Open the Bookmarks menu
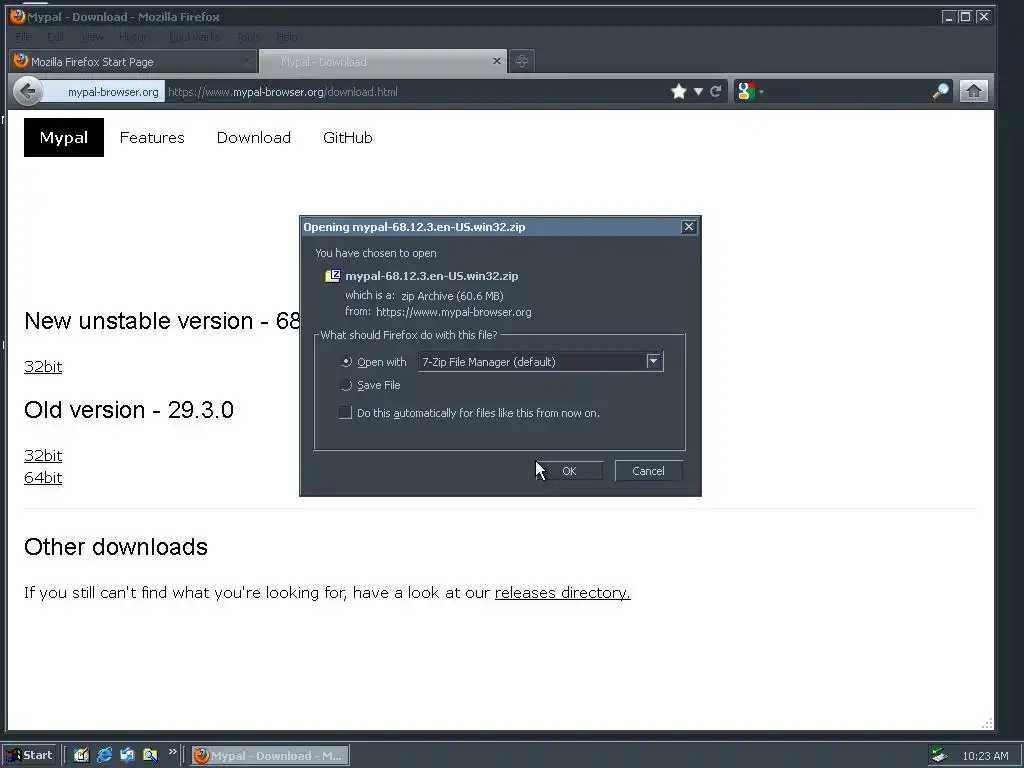 click(195, 37)
